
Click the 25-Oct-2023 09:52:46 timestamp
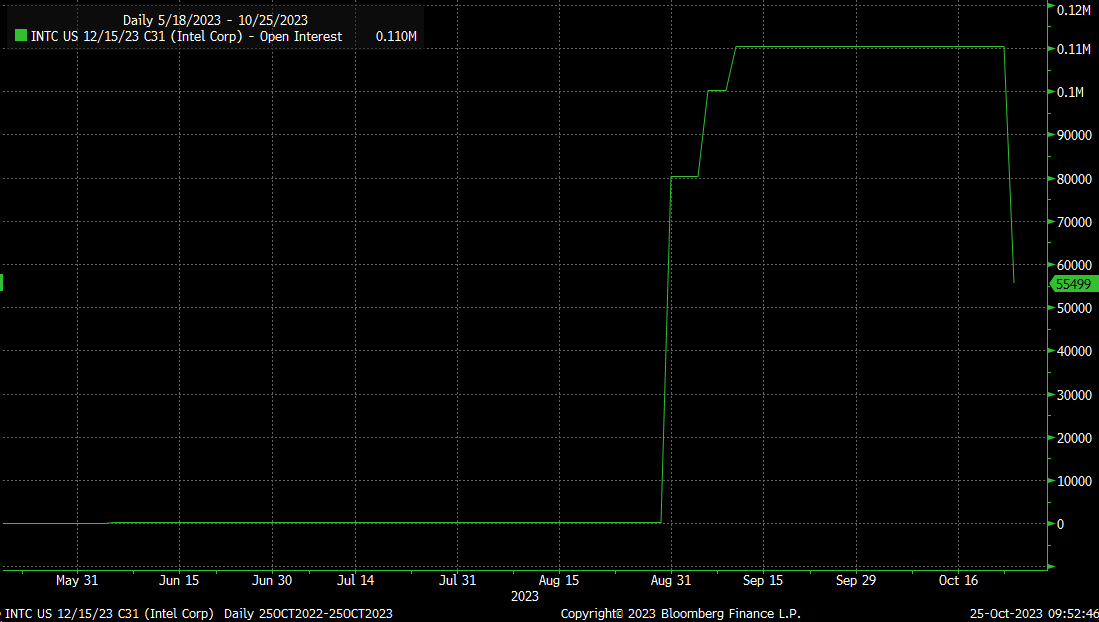point(1034,614)
